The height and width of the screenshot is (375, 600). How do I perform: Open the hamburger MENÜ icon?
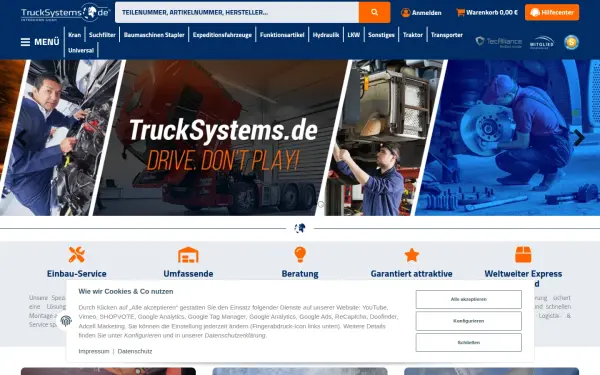click(x=25, y=42)
